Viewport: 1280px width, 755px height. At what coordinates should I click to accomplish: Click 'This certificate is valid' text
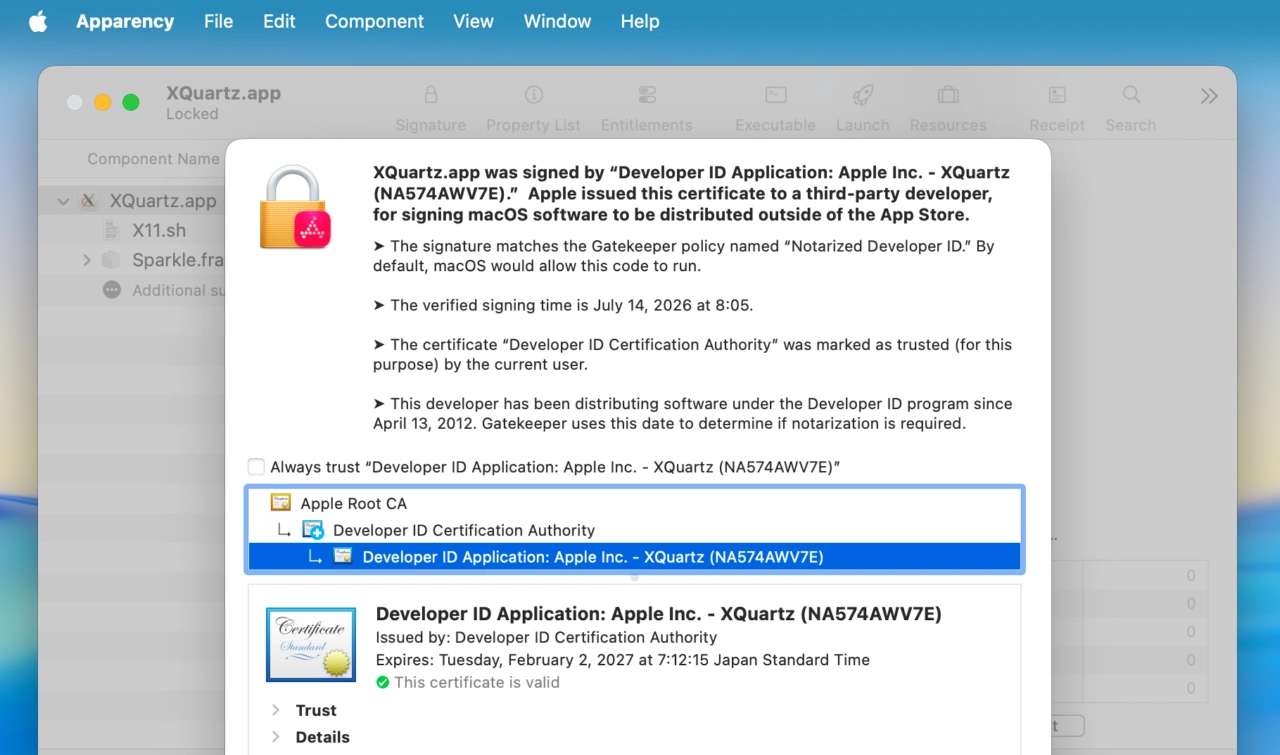point(477,682)
